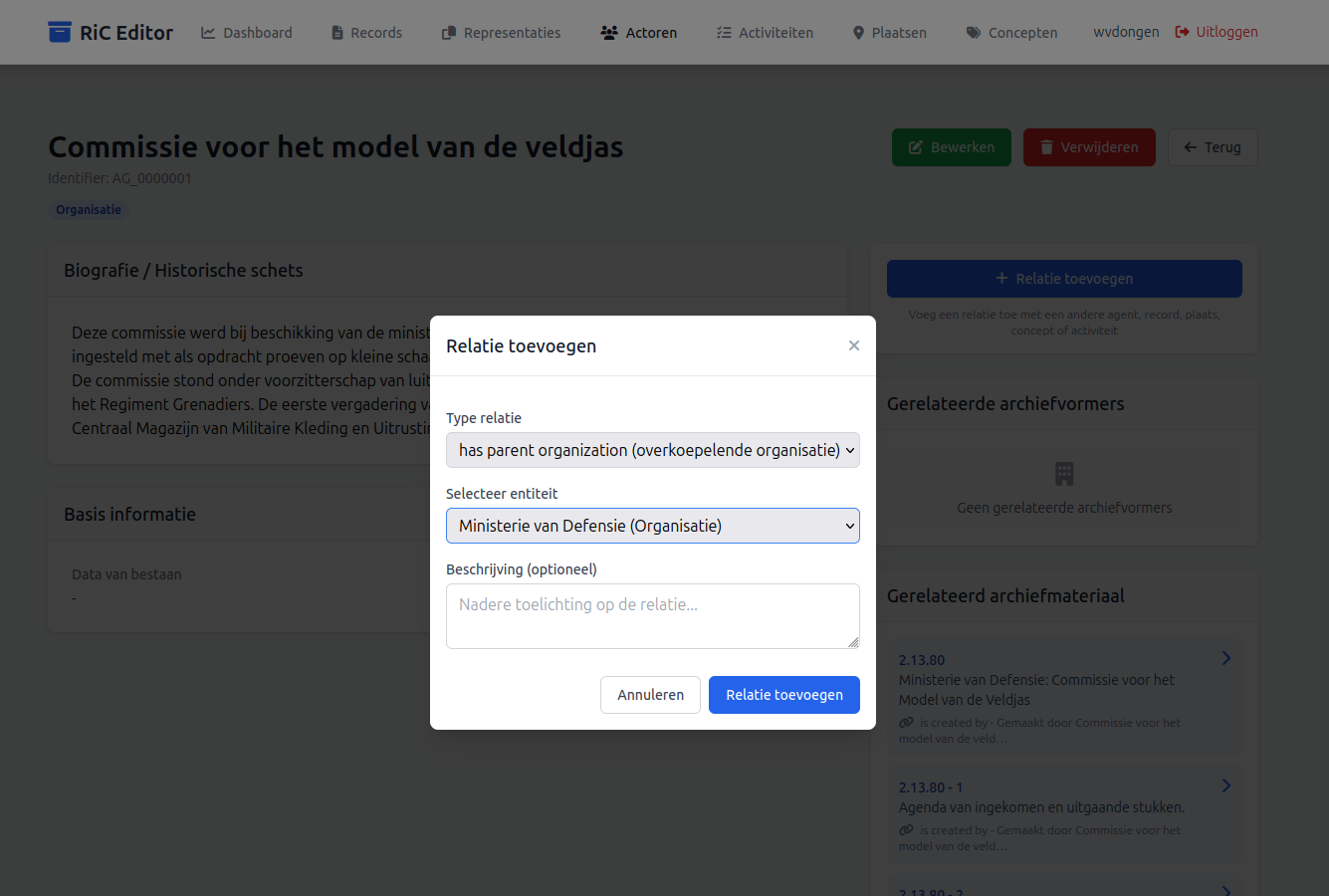The height and width of the screenshot is (896, 1329).
Task: Click the Dashboard chart icon
Action: (208, 33)
